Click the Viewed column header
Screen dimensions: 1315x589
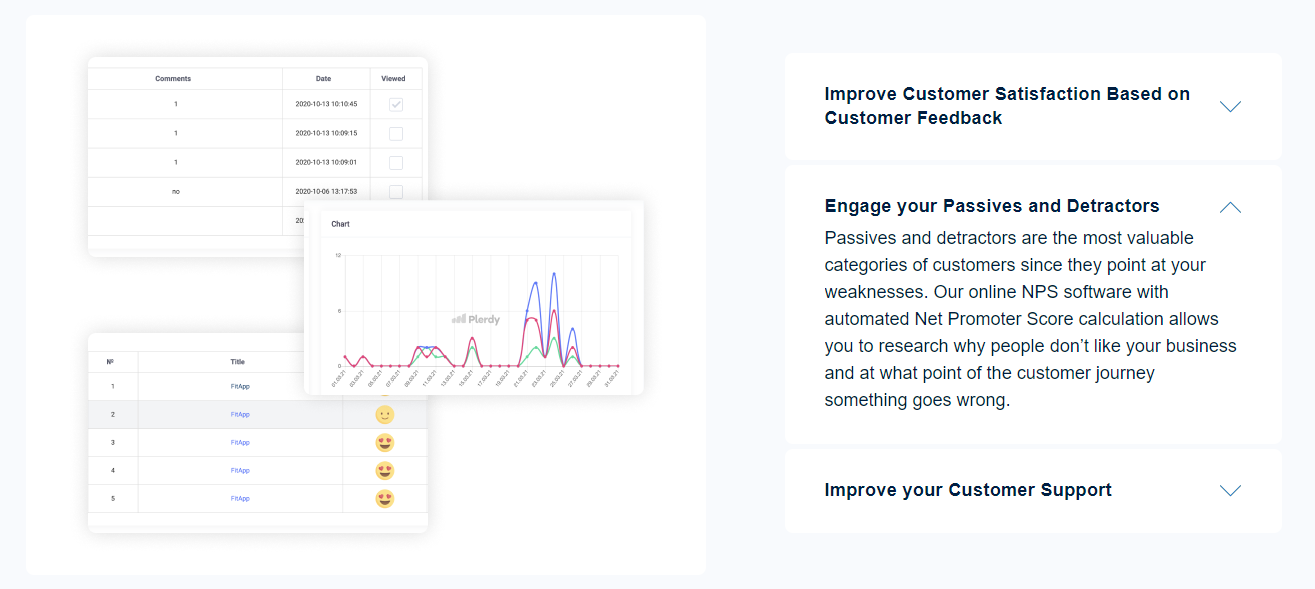pos(394,78)
